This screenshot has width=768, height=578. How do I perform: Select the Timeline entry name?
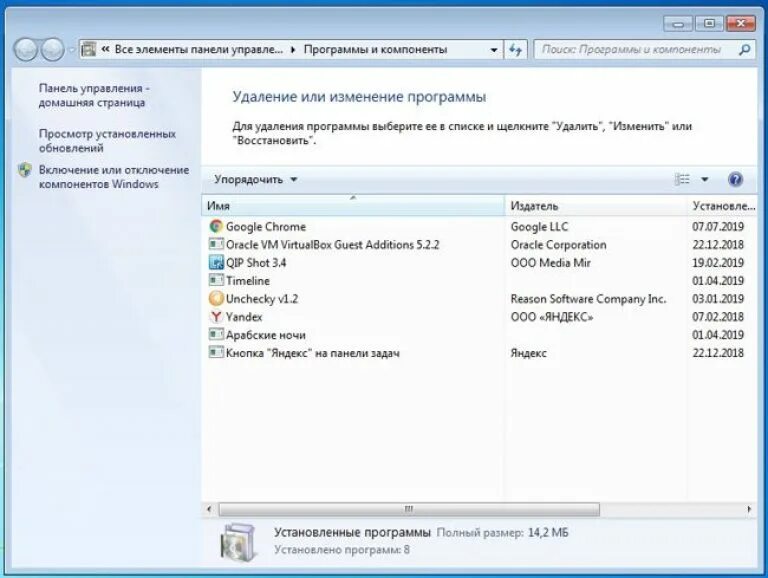click(x=247, y=281)
